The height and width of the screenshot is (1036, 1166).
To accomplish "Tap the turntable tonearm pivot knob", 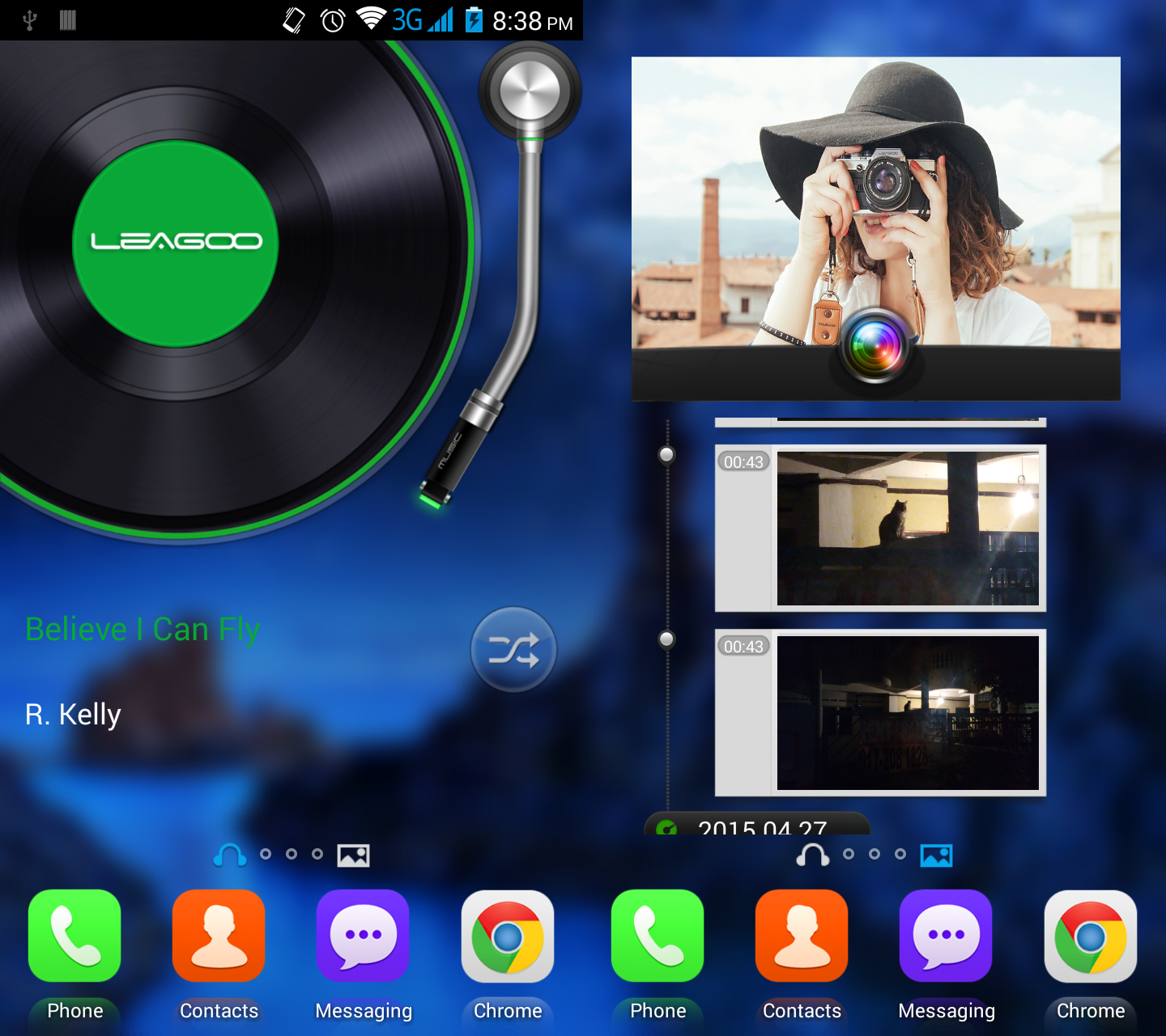I will [x=530, y=90].
